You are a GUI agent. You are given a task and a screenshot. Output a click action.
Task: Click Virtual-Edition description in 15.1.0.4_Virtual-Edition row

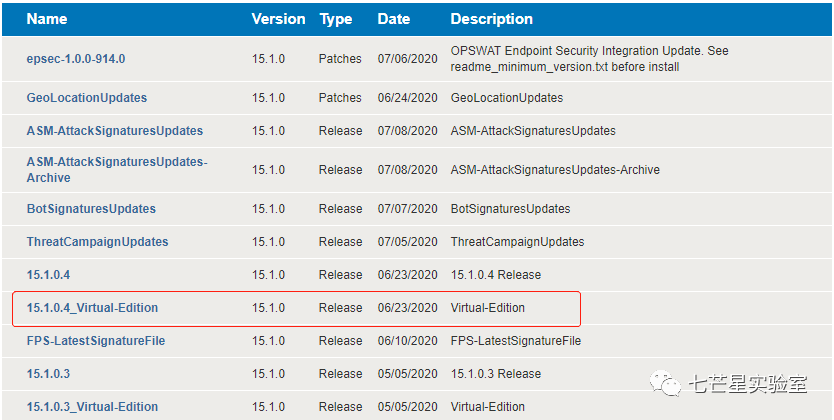[488, 308]
